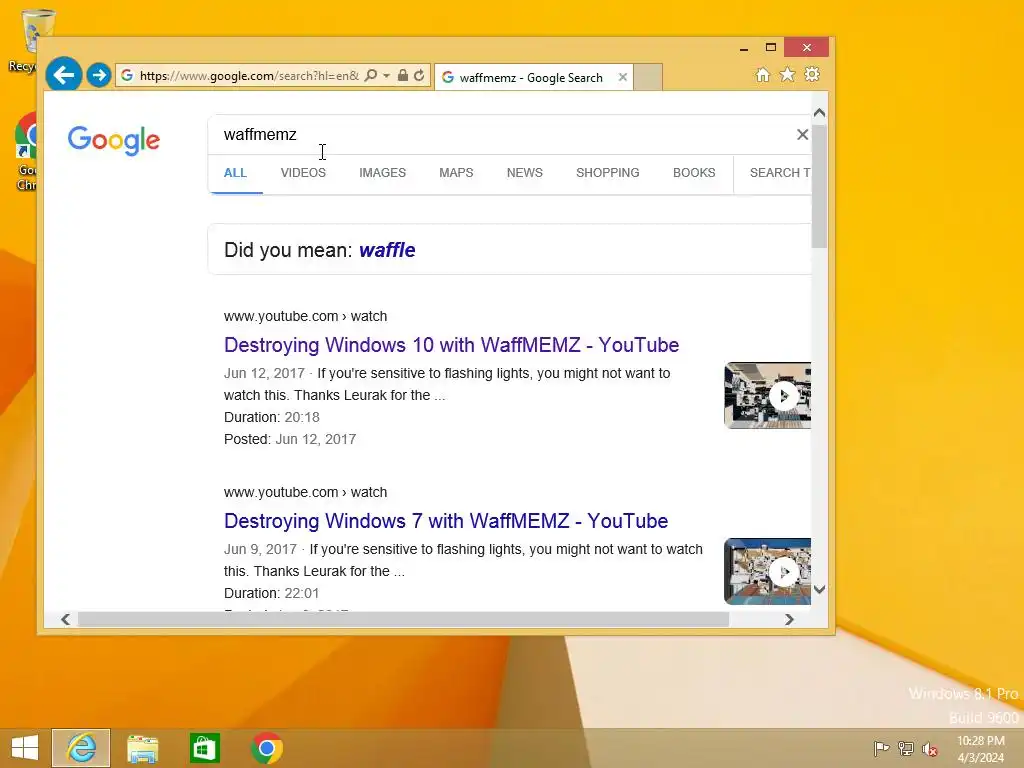
Task: Select Google Chrome desktop shortcut
Action: [x=25, y=152]
